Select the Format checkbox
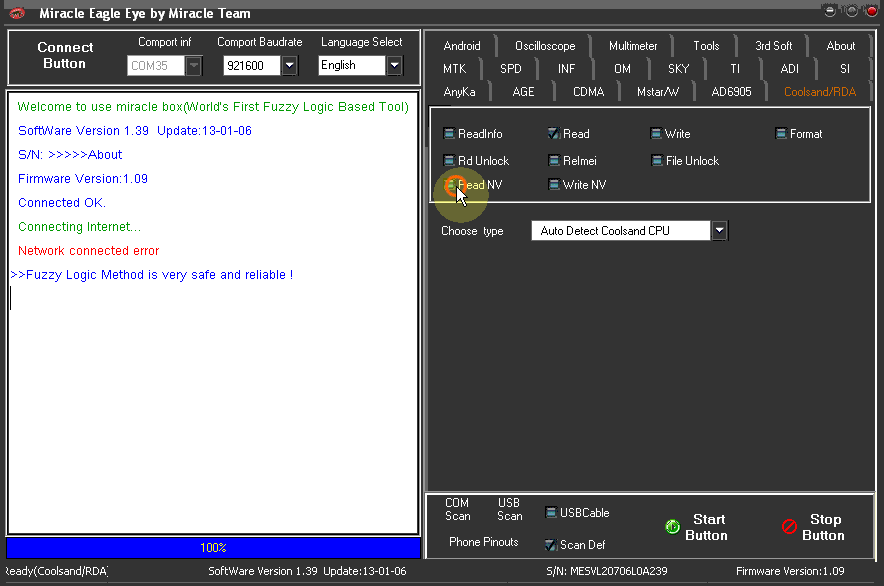The height and width of the screenshot is (586, 884). tap(781, 134)
